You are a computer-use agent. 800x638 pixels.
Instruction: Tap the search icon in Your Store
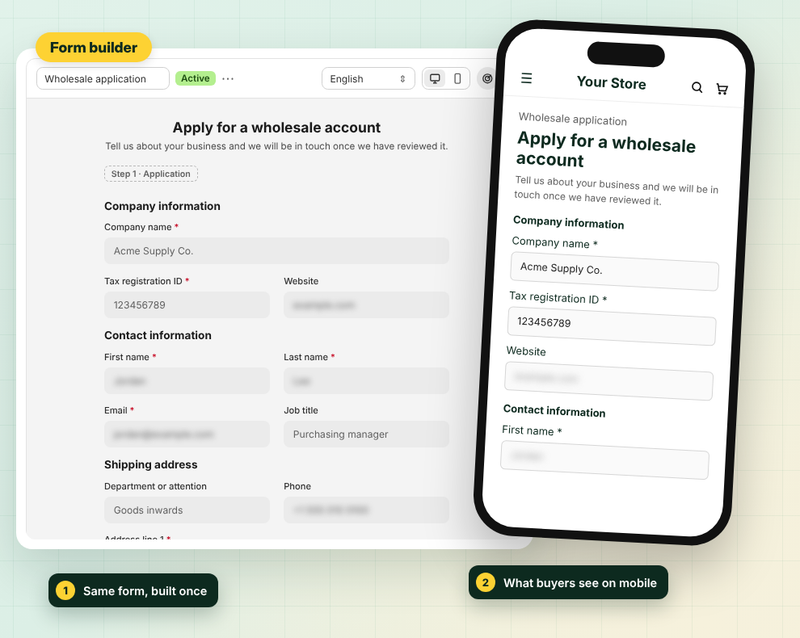click(697, 87)
